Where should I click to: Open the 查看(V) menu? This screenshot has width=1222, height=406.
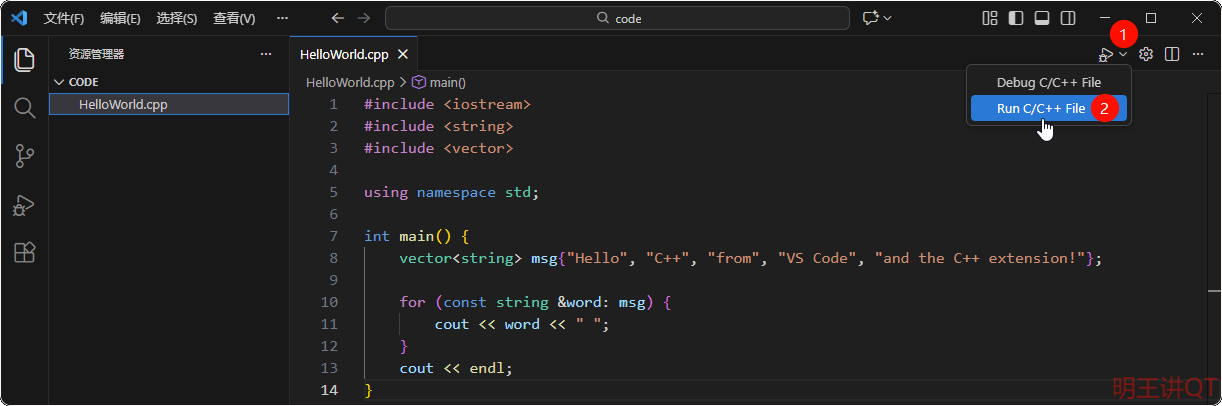coord(234,18)
